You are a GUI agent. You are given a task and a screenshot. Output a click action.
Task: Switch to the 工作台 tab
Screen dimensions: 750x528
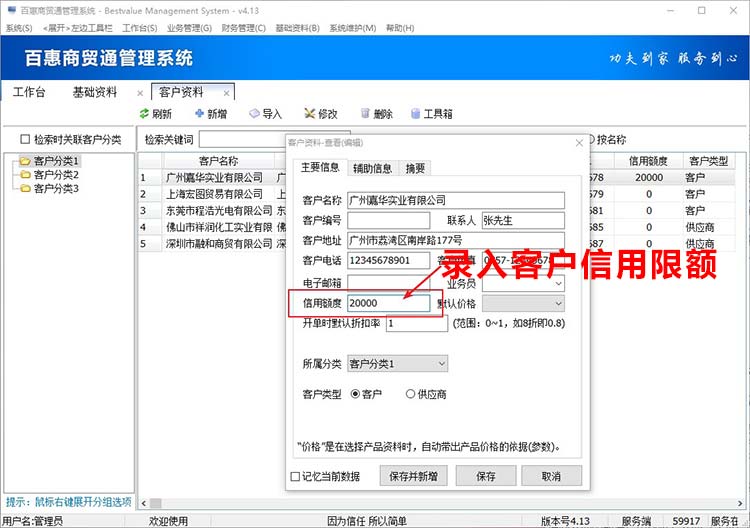click(x=29, y=92)
